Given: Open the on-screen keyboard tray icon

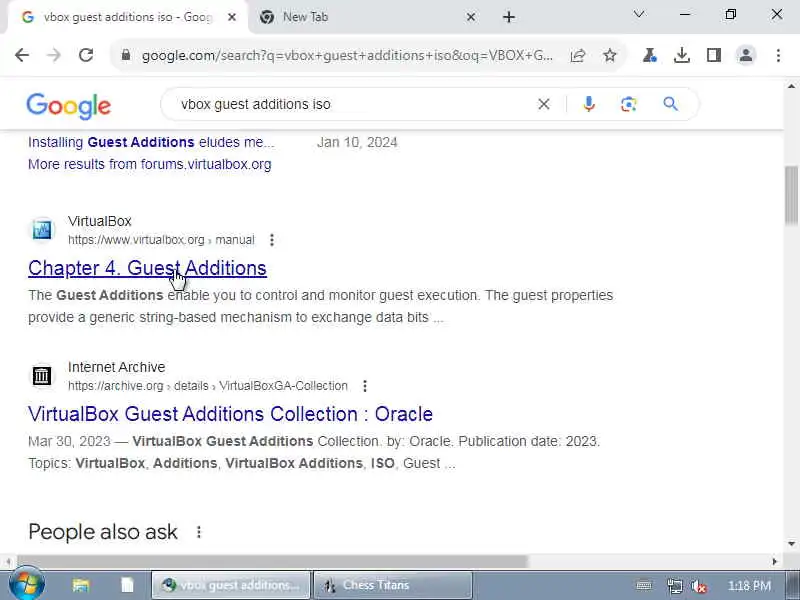Looking at the screenshot, I should [x=644, y=586].
